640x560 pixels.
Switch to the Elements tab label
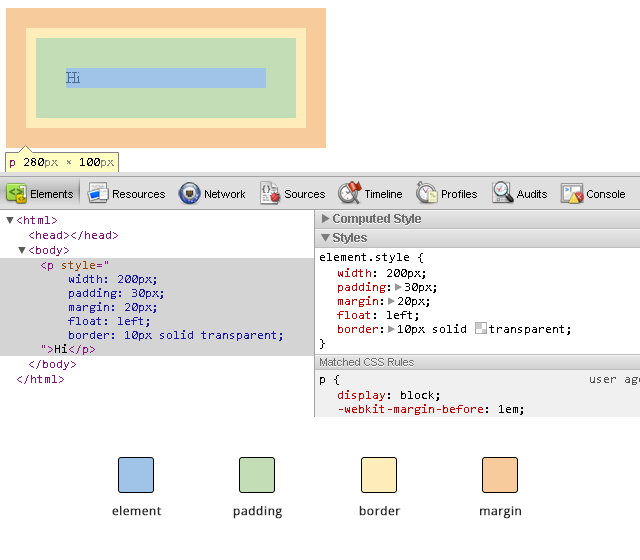click(x=51, y=194)
